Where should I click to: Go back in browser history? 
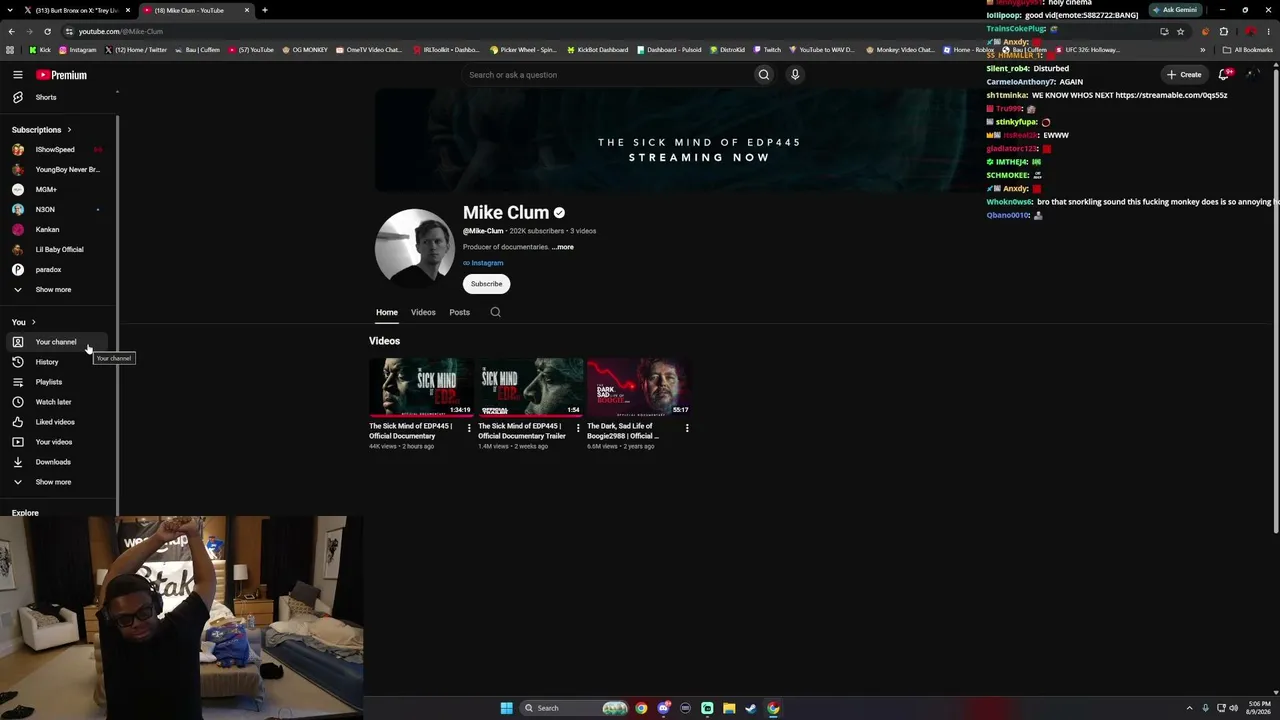(x=11, y=31)
